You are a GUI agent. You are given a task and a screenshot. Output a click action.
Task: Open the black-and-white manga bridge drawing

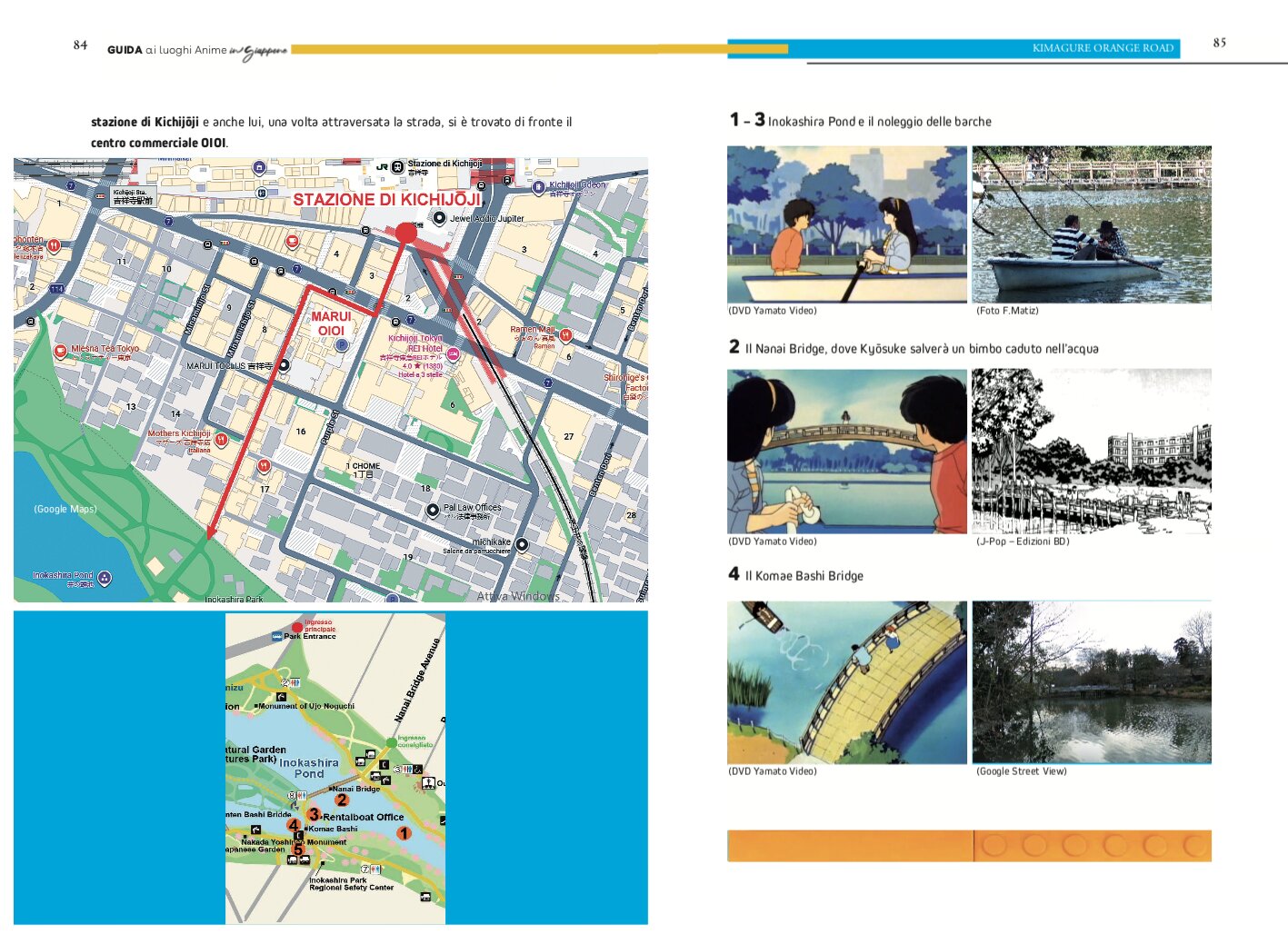1092,451
